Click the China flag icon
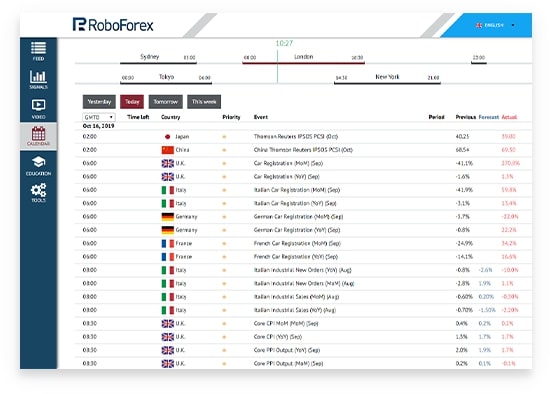Screen dimensions: 550x394 click(x=168, y=150)
